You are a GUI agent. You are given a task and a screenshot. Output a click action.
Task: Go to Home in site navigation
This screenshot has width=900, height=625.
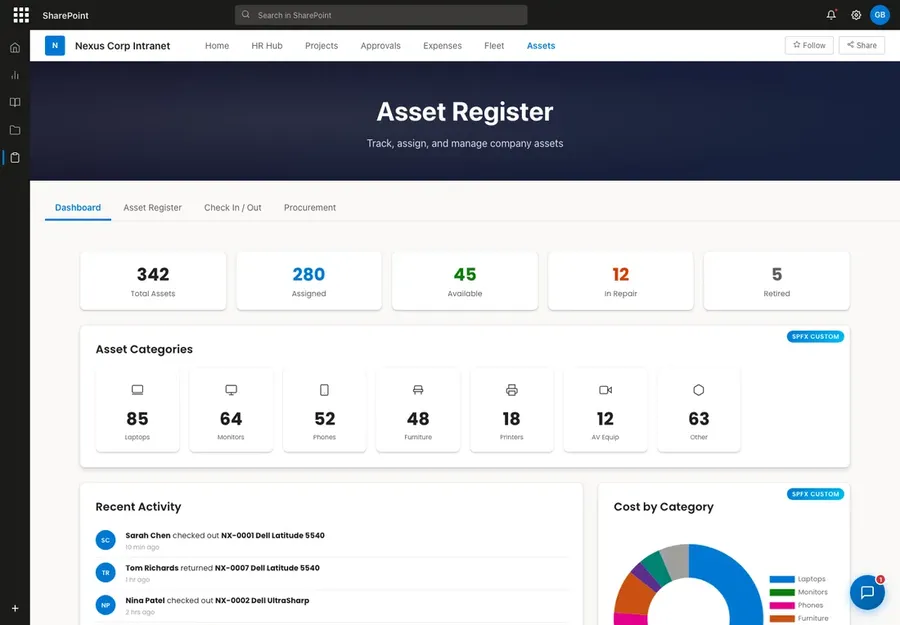coord(217,45)
